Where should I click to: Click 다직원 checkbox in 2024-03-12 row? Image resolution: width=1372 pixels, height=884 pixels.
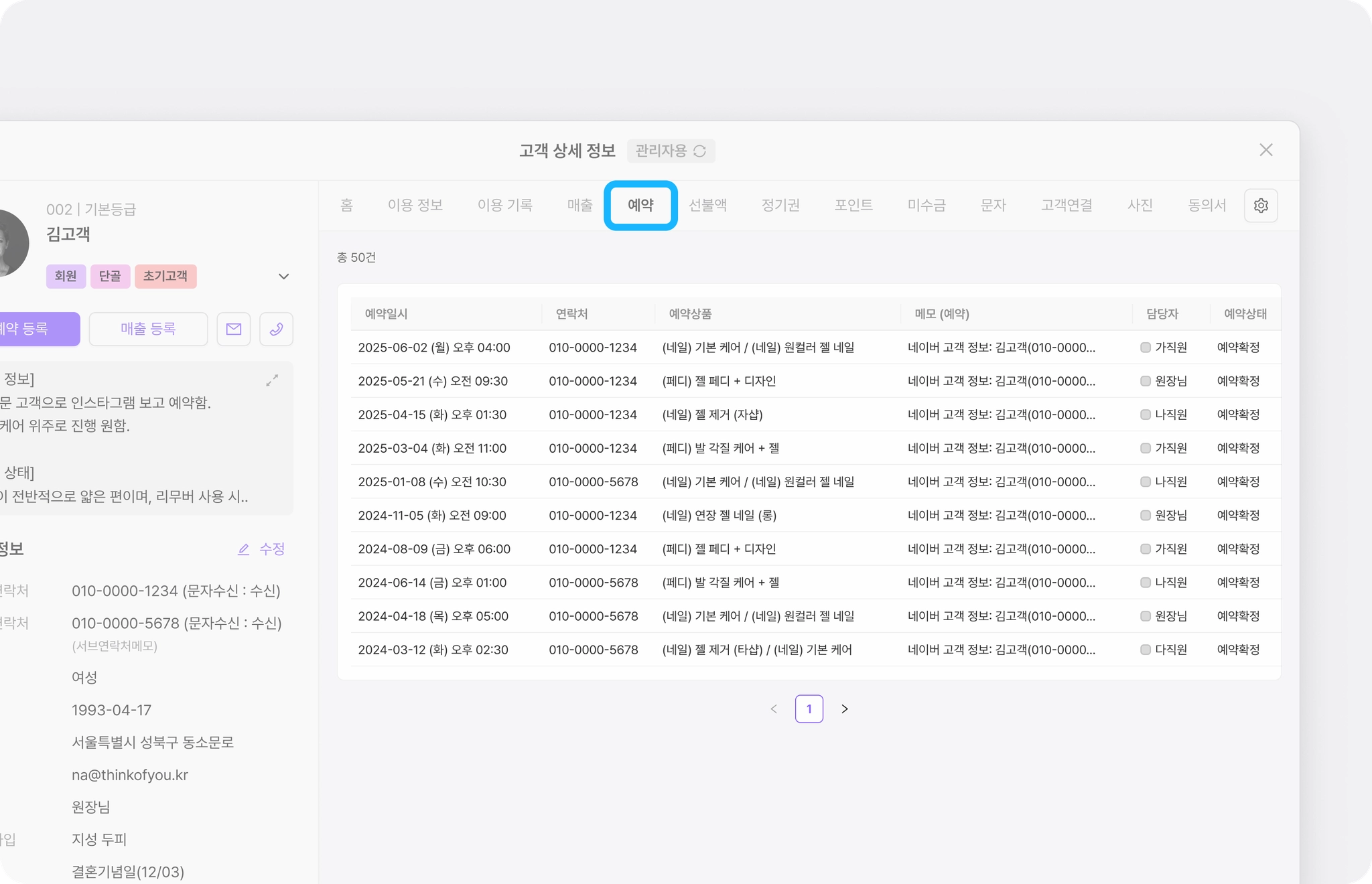1146,650
